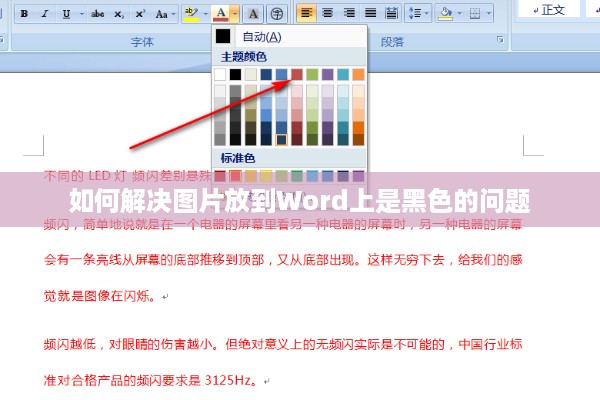The image size is (600, 400).
Task: Pick the aqua theme color in the top row
Action: coord(343,74)
